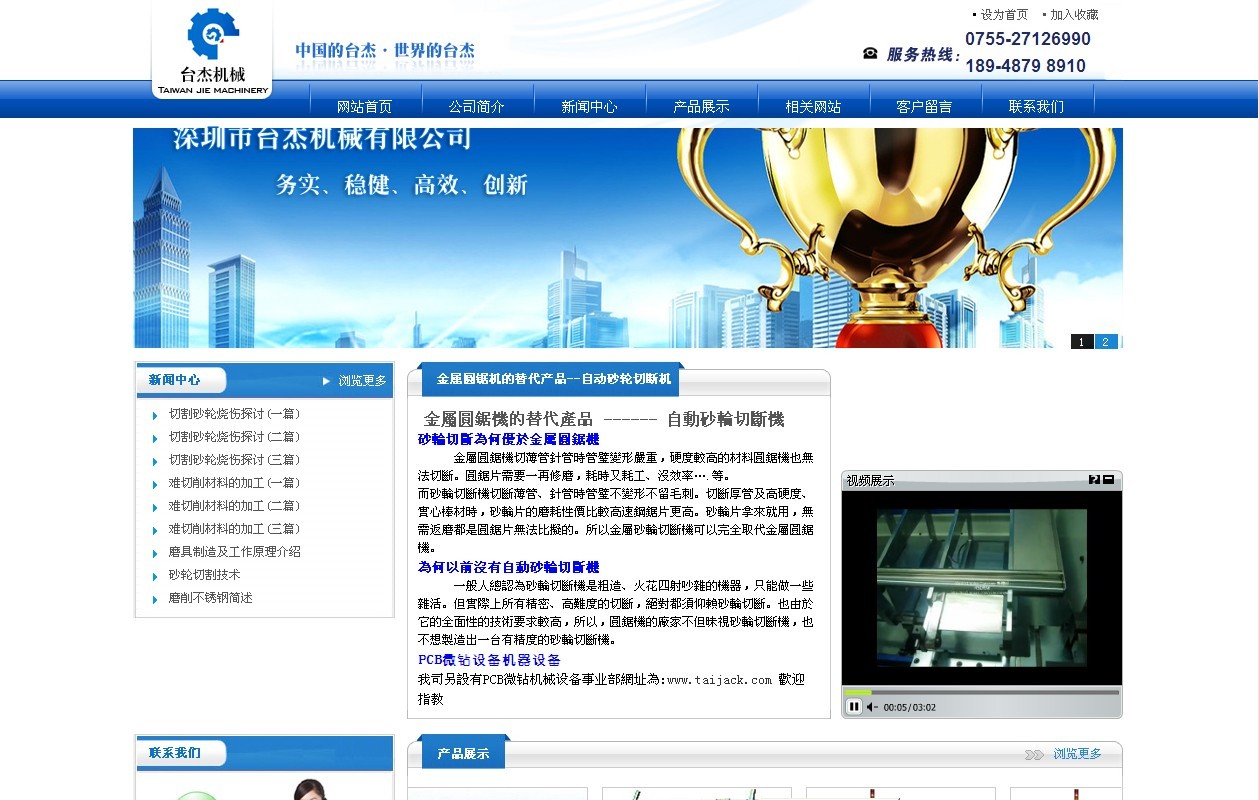Screen dimensions: 1259x800
Task: Click the 设为首页 link
Action: click(1003, 15)
